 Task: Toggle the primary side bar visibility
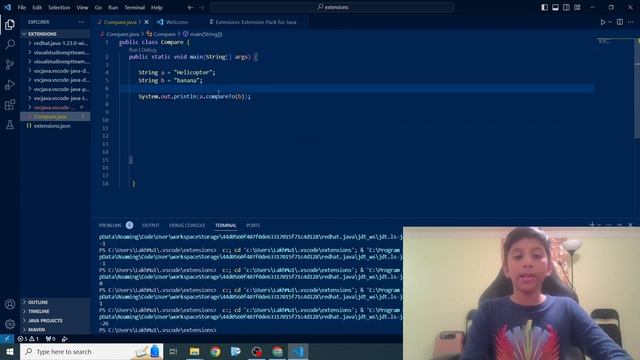544,7
